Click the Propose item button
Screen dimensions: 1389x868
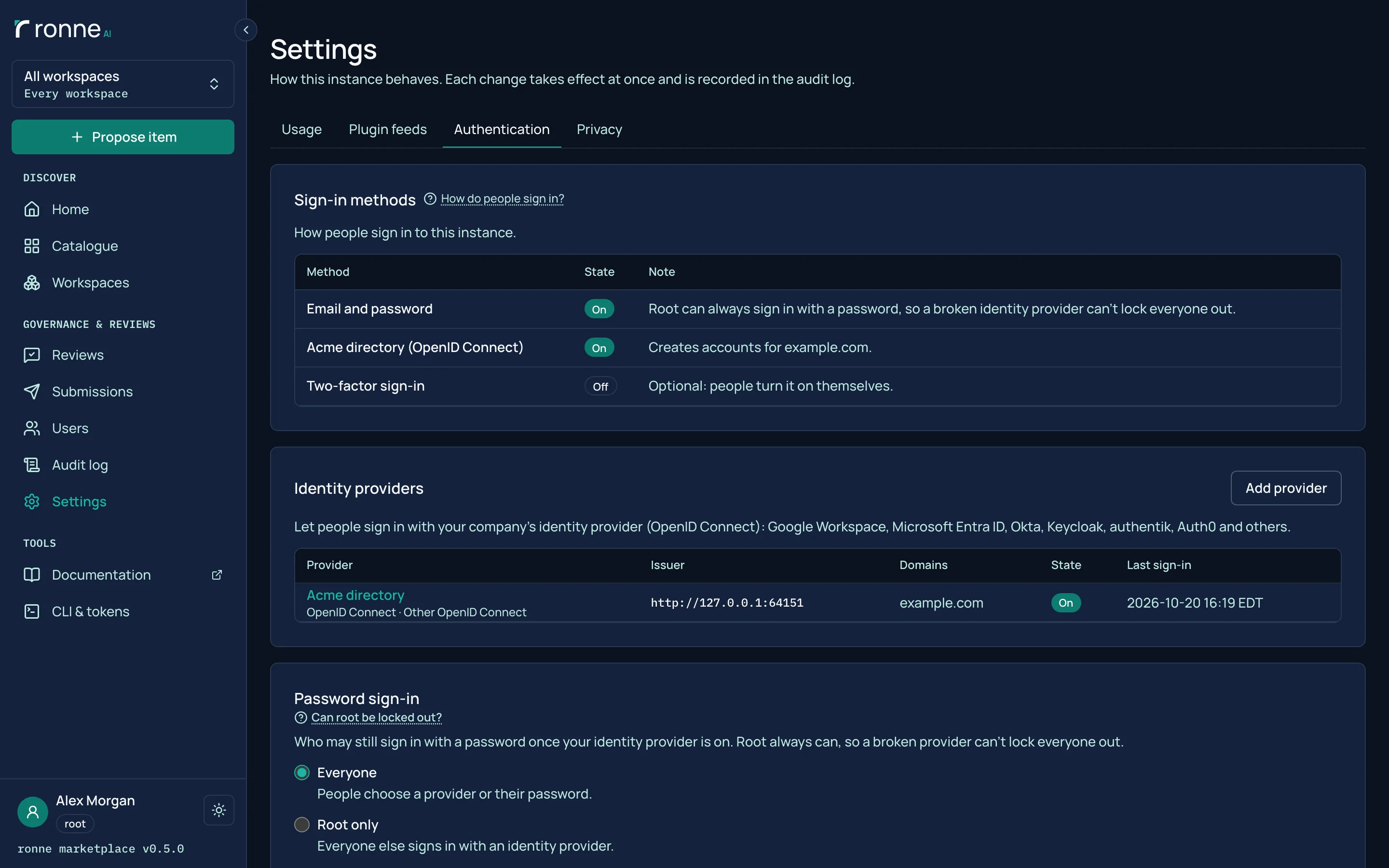coord(123,136)
